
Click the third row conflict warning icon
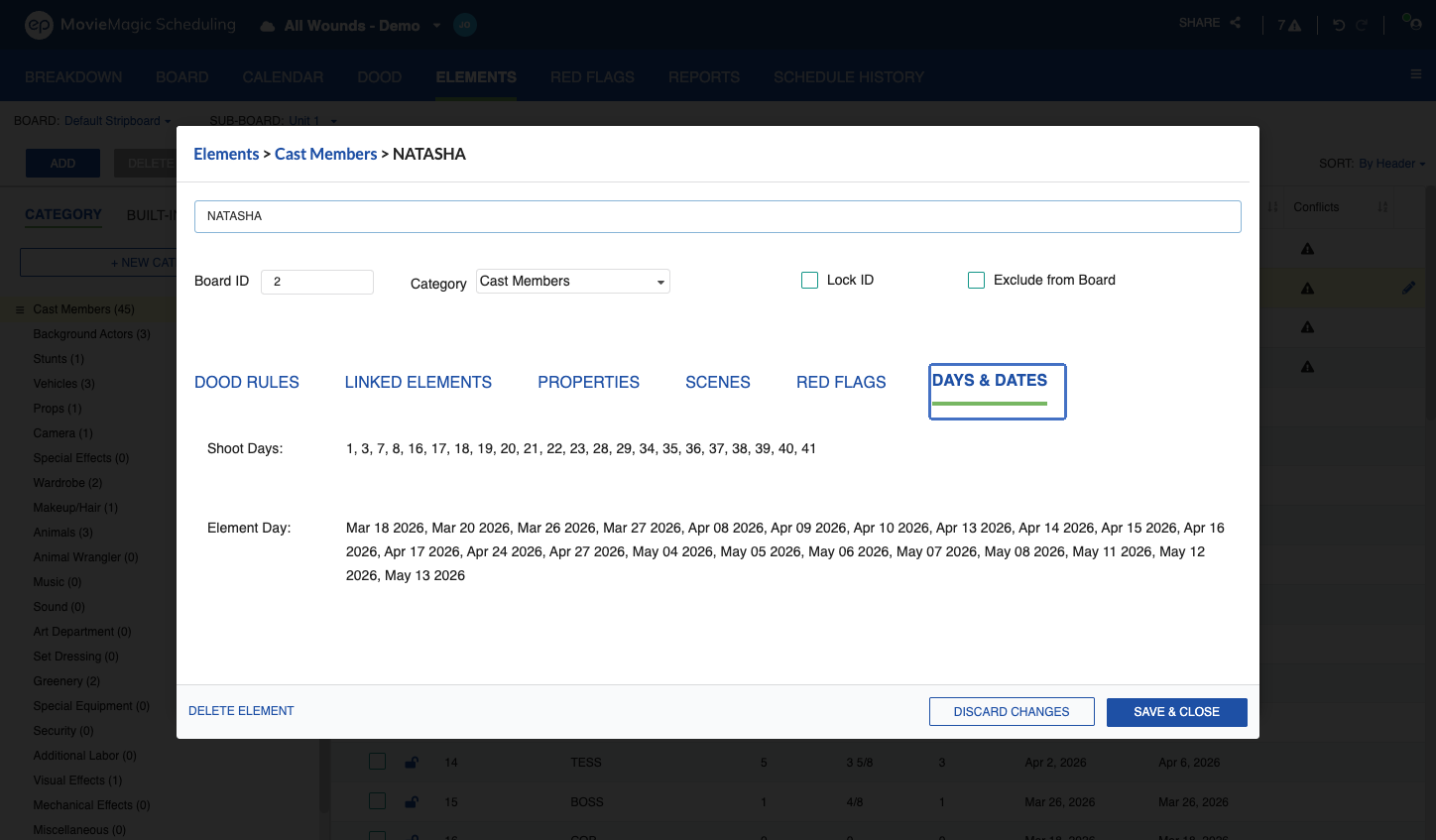[x=1307, y=327]
